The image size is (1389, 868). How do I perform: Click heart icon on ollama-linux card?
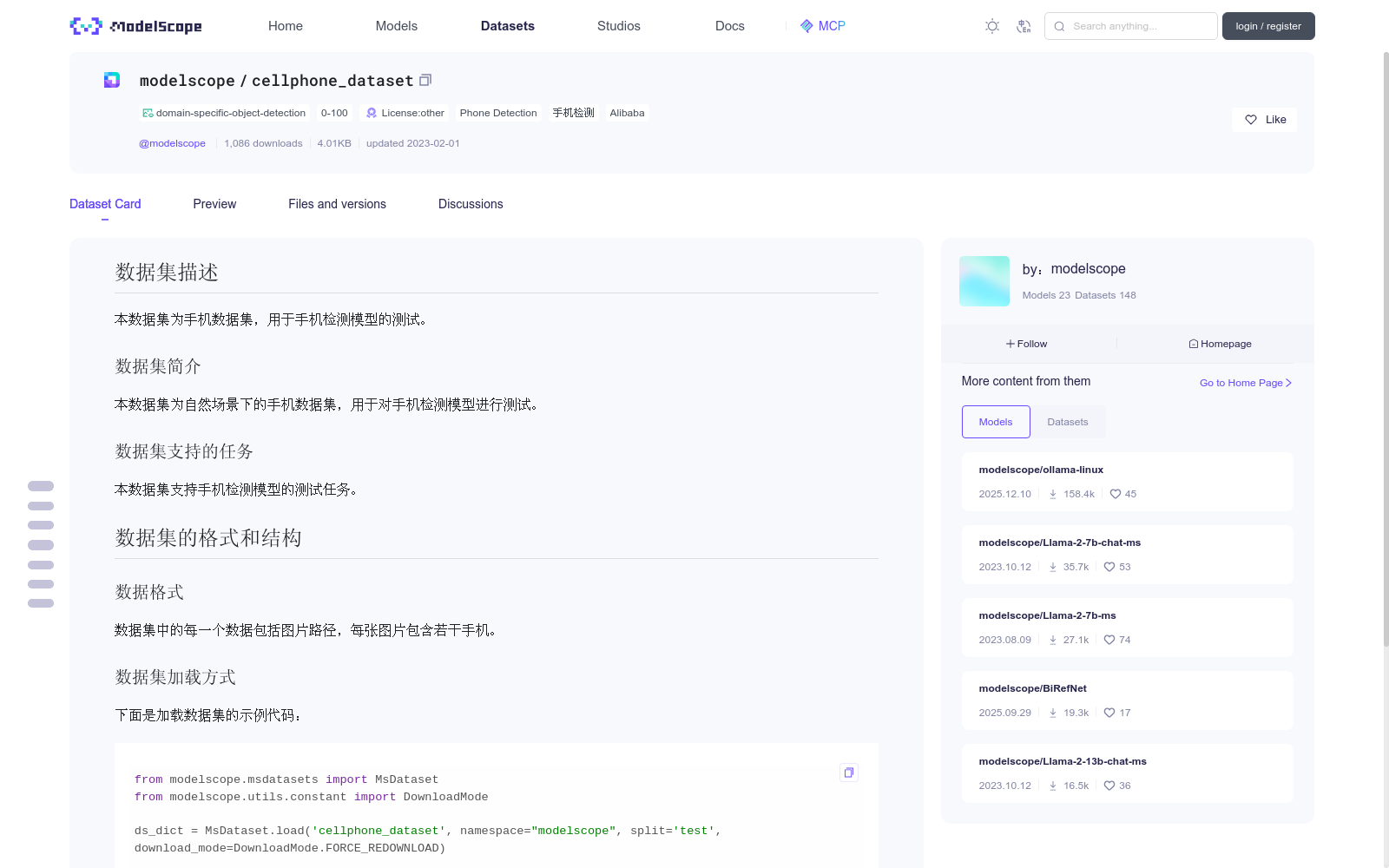coord(1116,494)
